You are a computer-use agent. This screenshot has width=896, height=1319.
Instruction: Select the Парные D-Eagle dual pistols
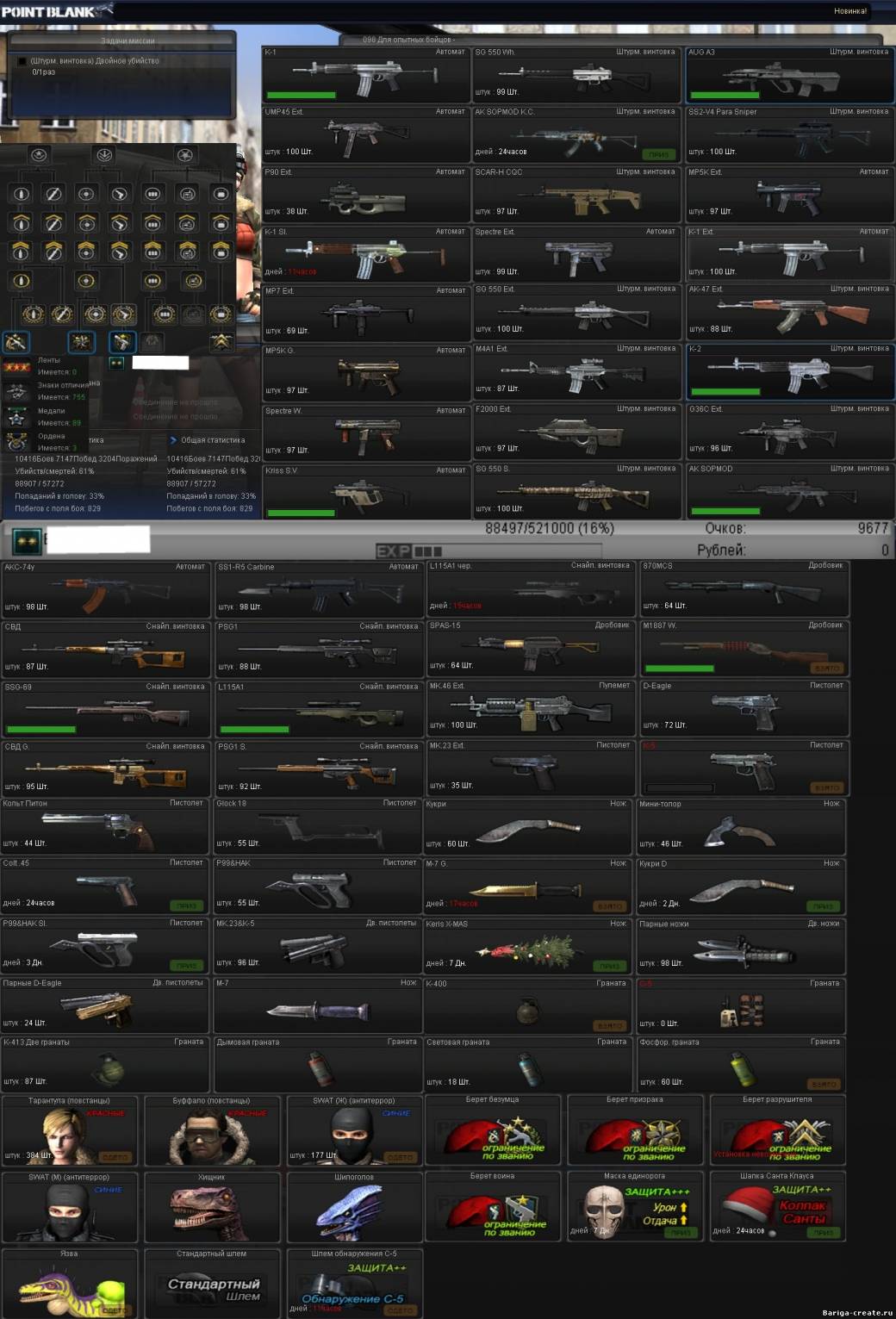point(105,1005)
